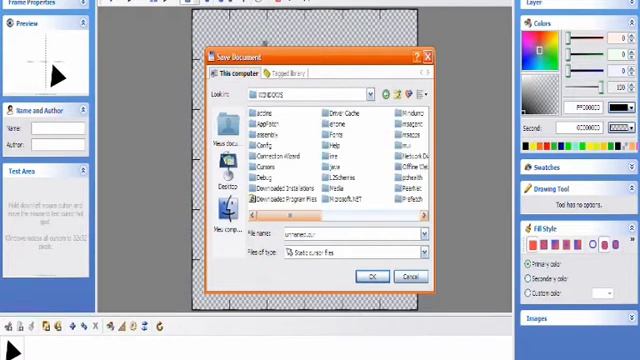Click OK button in Save Document dialog
This screenshot has height=360, width=640.
(x=372, y=277)
